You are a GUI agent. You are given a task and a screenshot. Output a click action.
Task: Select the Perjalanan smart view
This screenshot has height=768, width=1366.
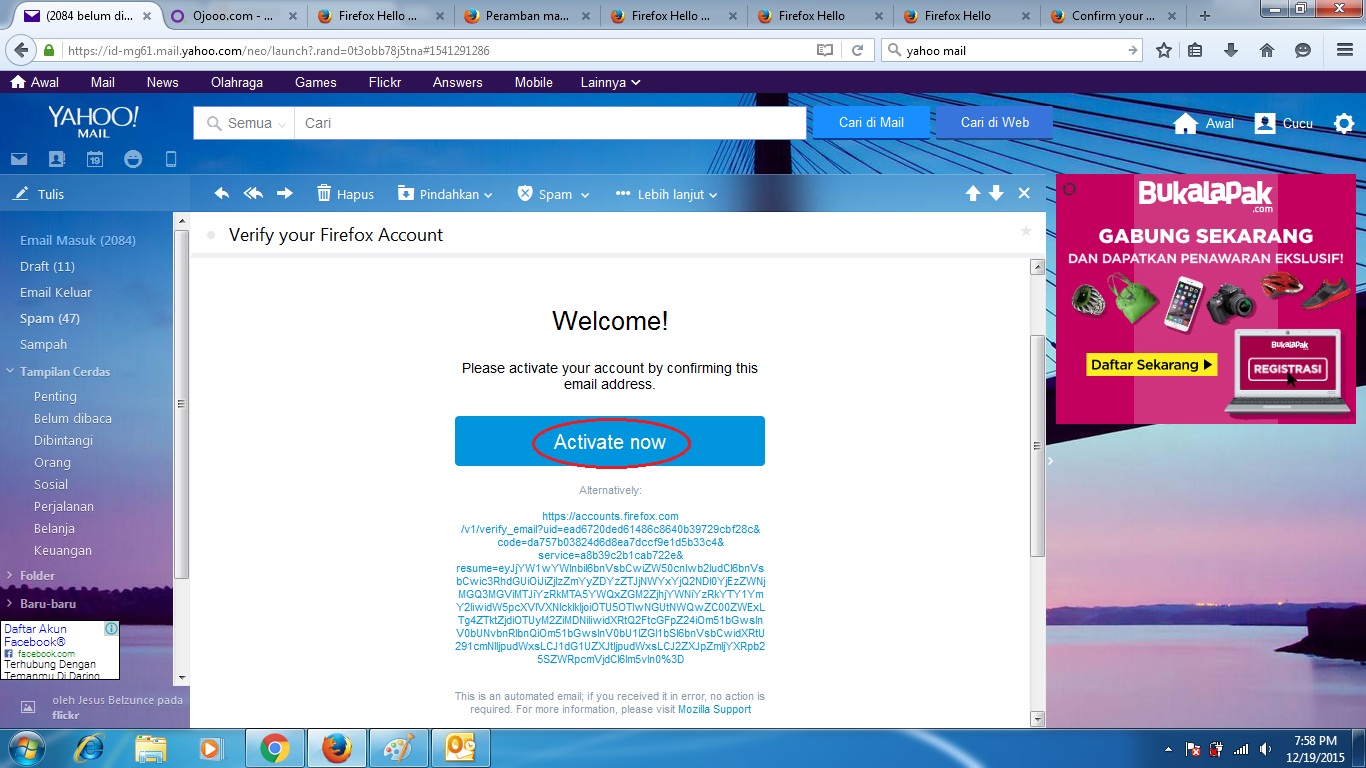[64, 506]
